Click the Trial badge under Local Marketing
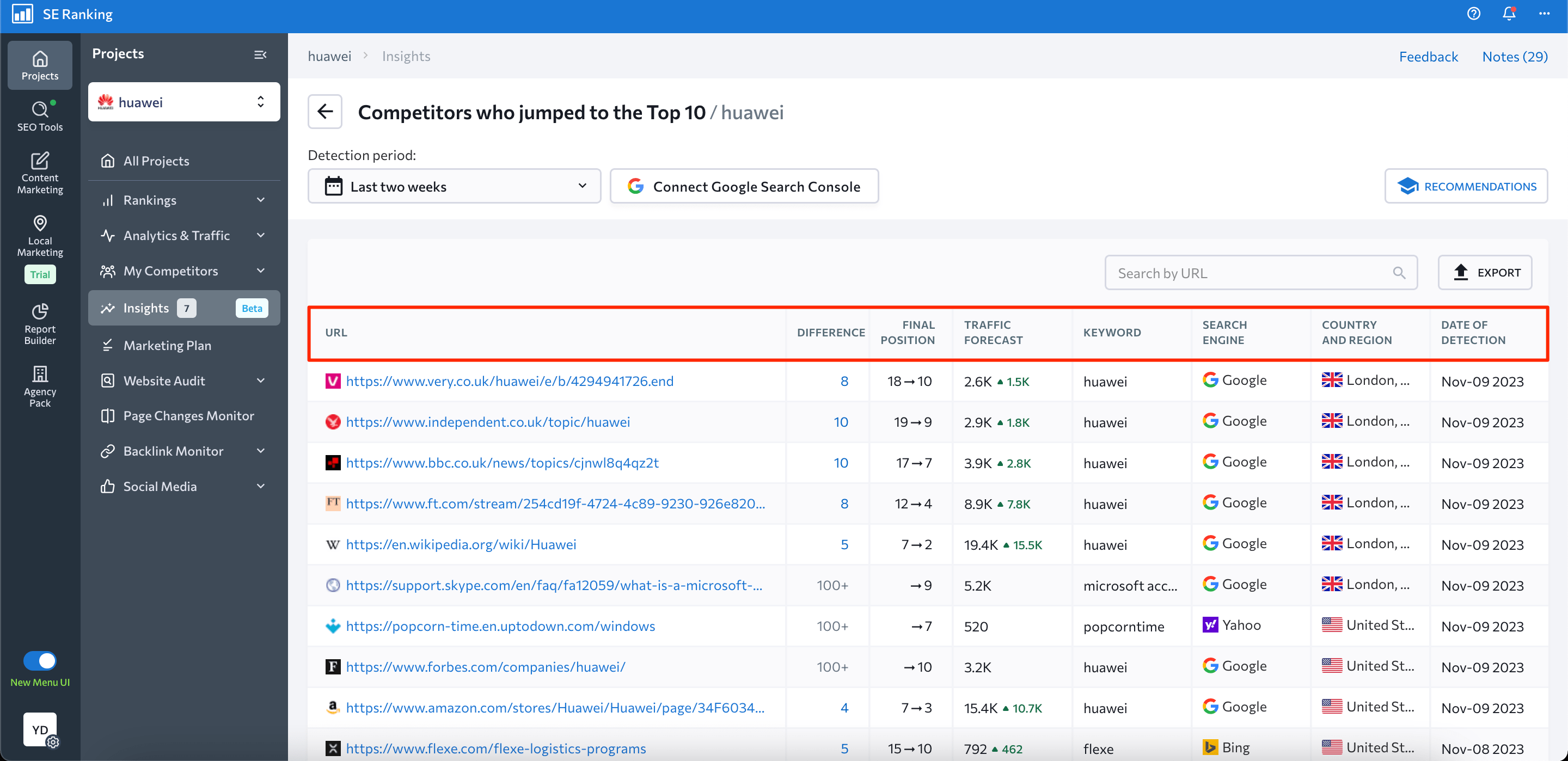The image size is (1568, 761). click(40, 274)
